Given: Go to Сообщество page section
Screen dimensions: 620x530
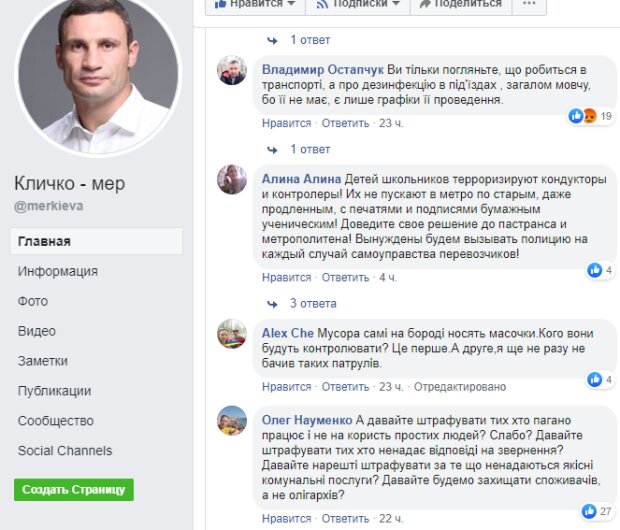Looking at the screenshot, I should (56, 420).
